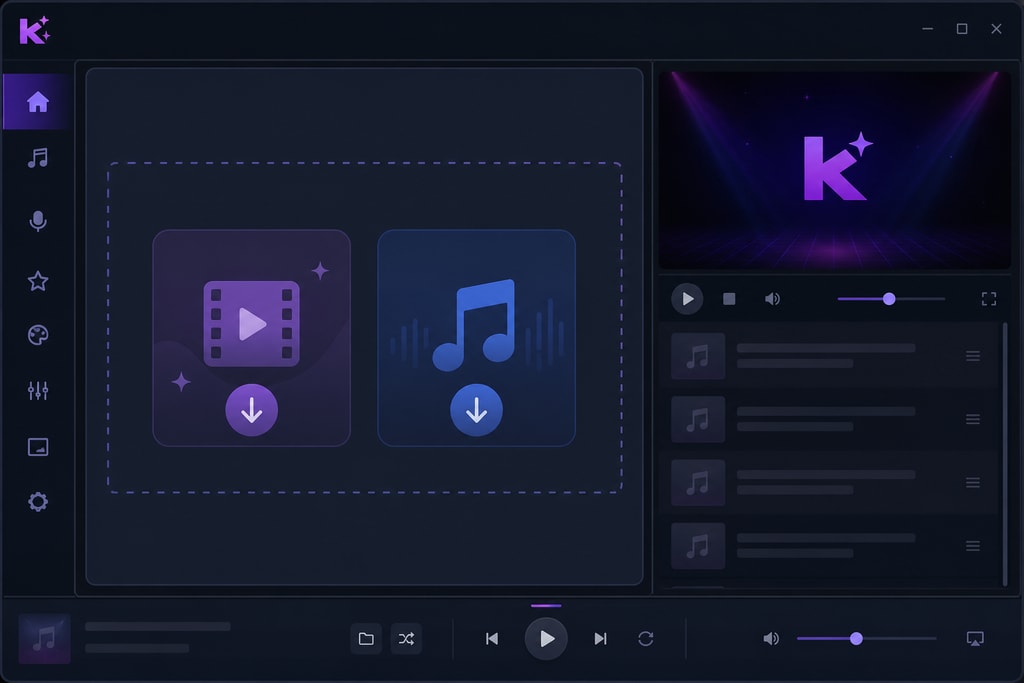Toggle repeat in the bottom player bar
The image size is (1024, 683).
645,639
